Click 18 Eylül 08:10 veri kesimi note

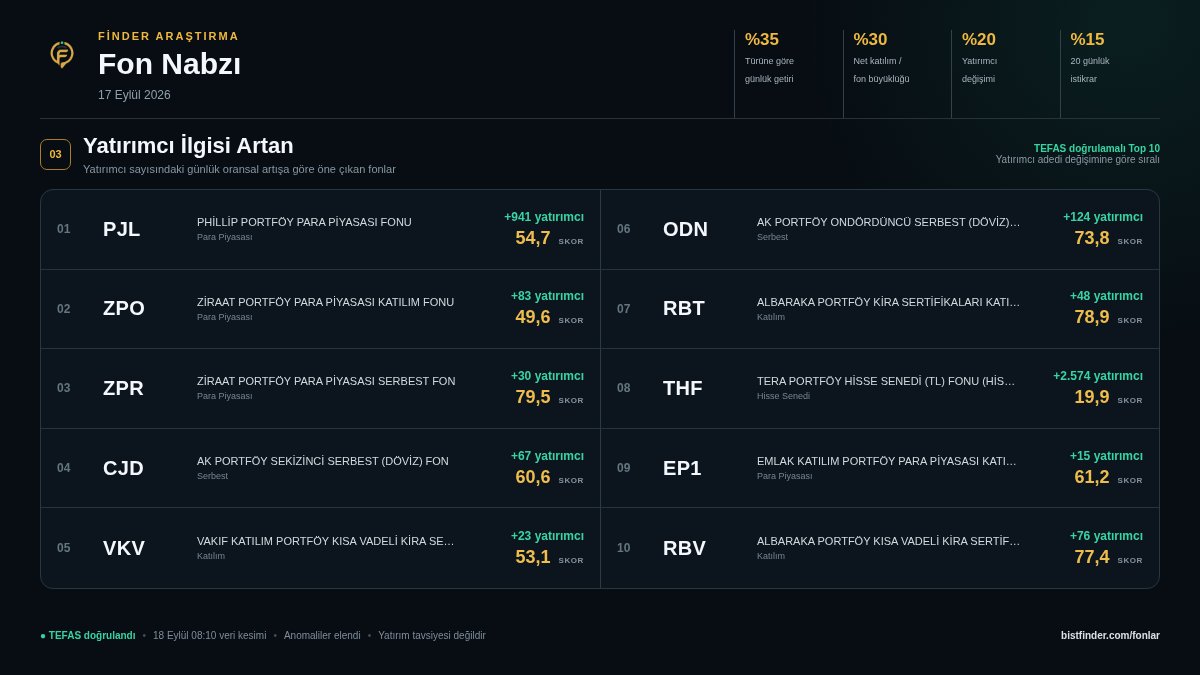[x=210, y=635]
